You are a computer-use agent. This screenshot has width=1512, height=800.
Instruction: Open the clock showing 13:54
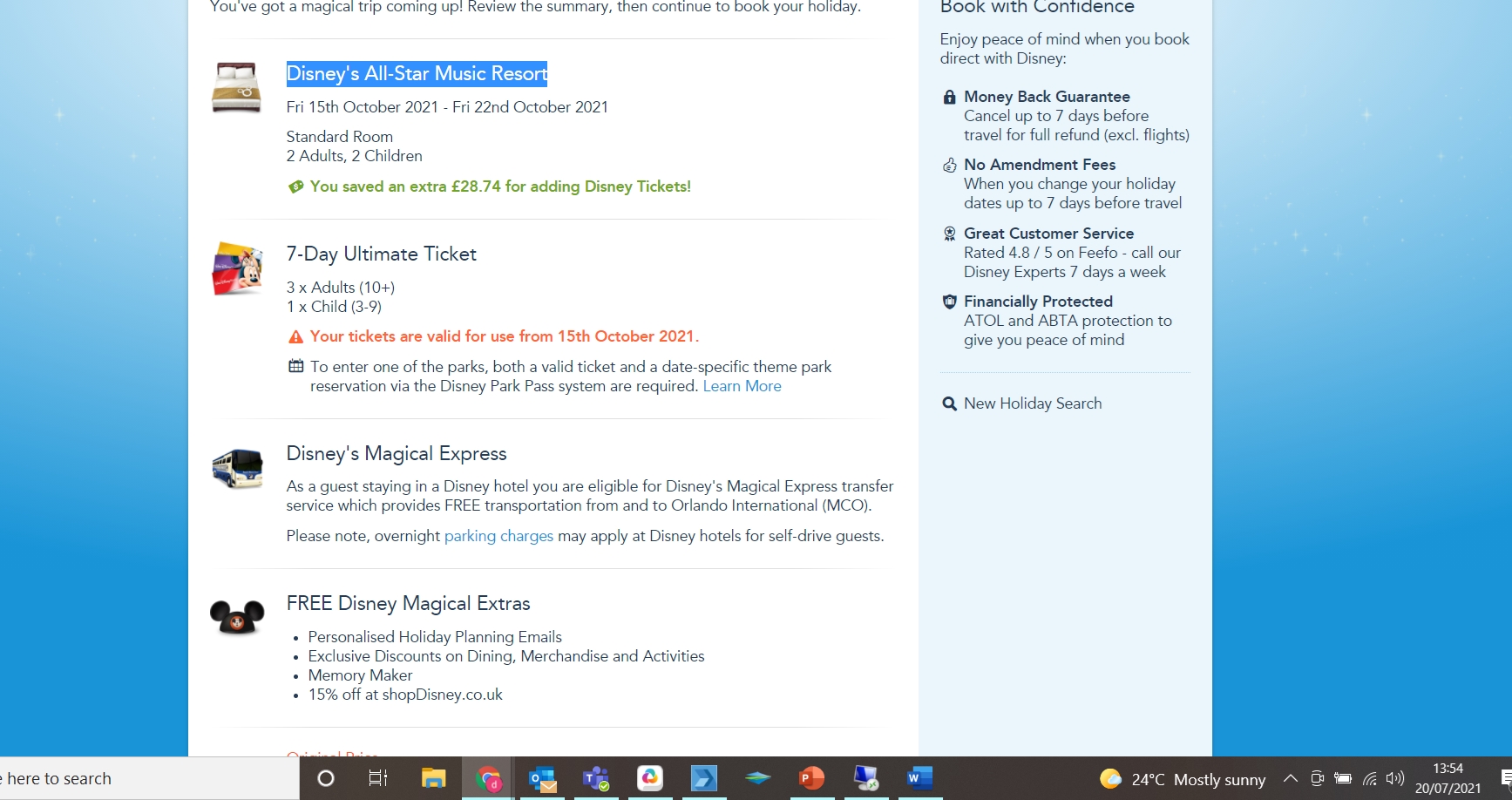(1448, 778)
